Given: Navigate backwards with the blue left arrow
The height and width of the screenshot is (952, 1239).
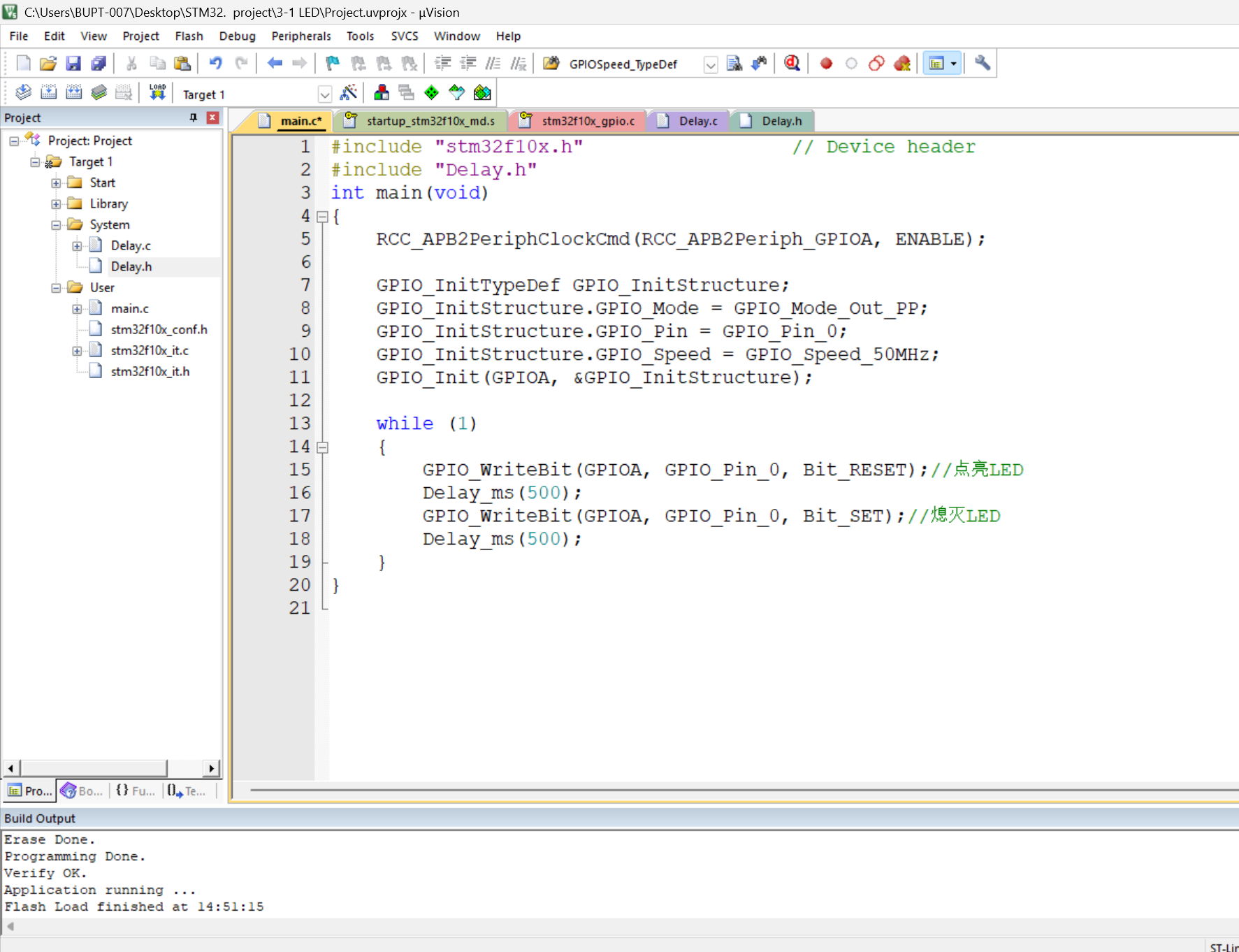Looking at the screenshot, I should pyautogui.click(x=275, y=64).
